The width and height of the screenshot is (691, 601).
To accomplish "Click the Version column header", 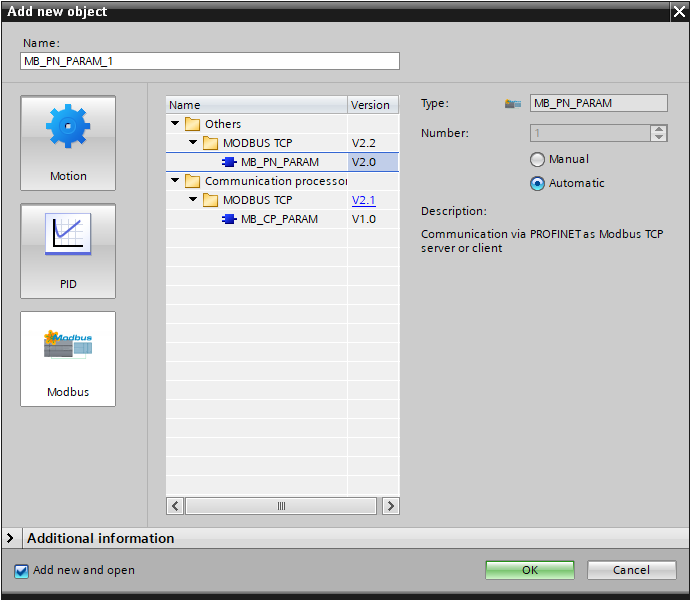I will click(371, 105).
